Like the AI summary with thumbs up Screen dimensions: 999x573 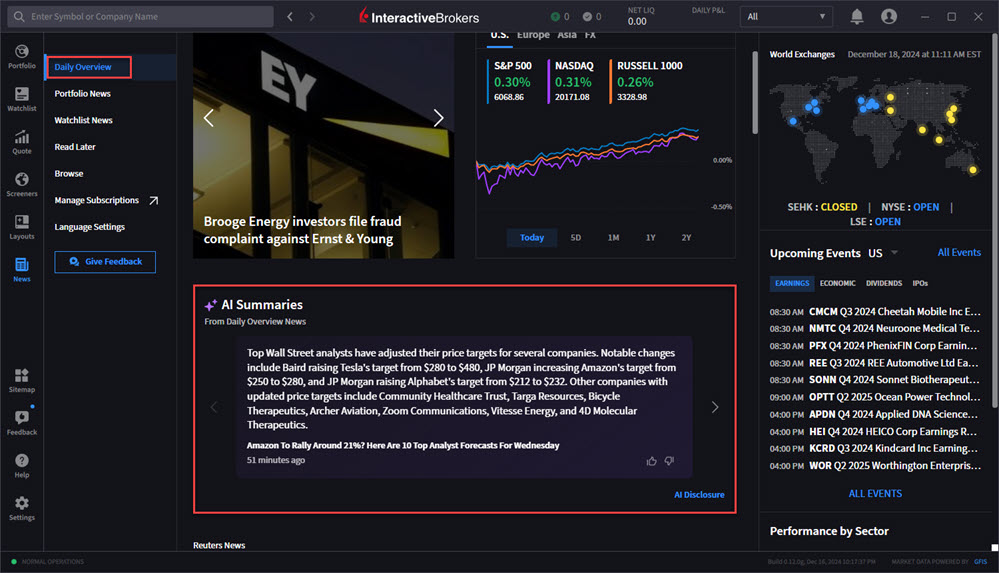(x=651, y=461)
